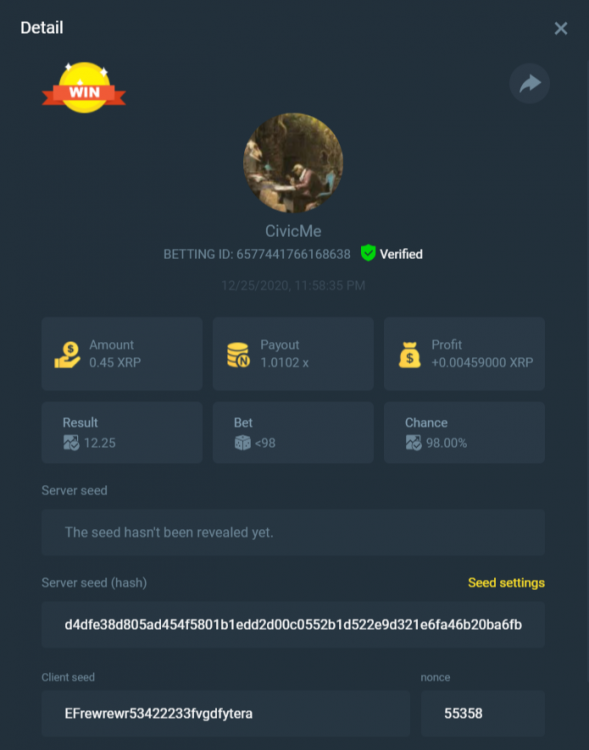
Task: Click the unrevealed Server seed box
Action: [x=293, y=532]
